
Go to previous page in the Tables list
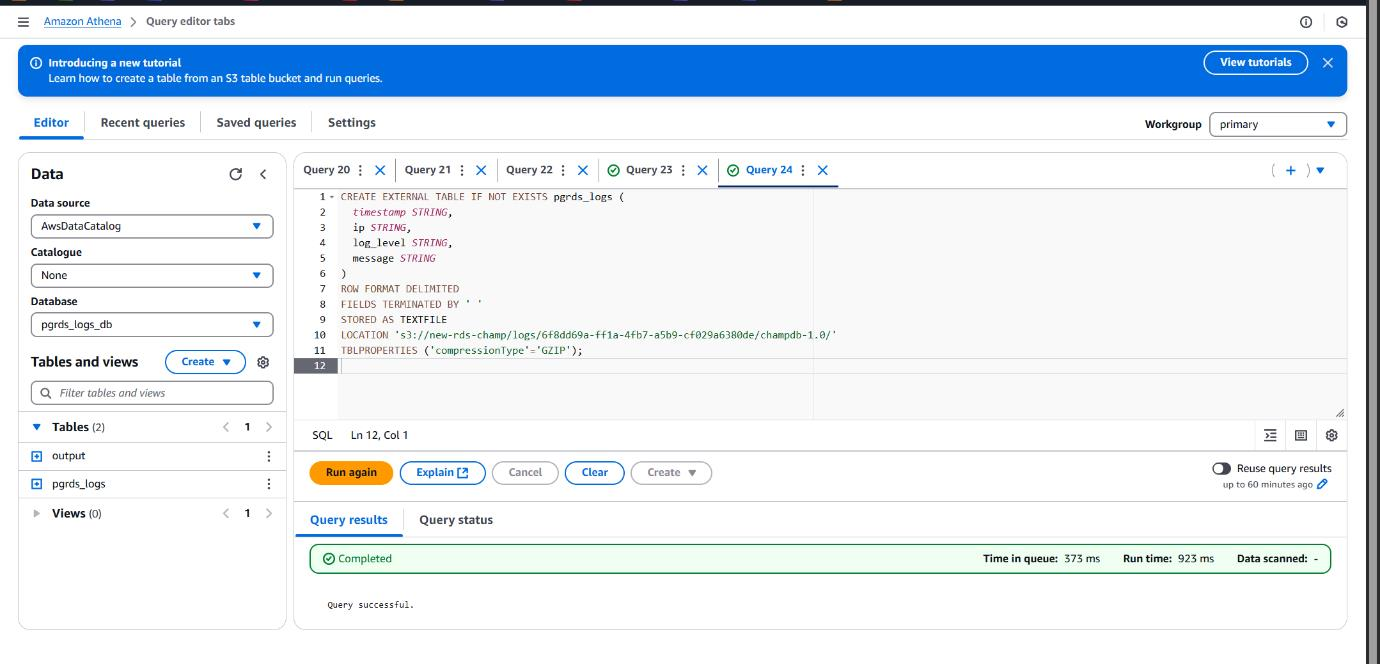[226, 427]
